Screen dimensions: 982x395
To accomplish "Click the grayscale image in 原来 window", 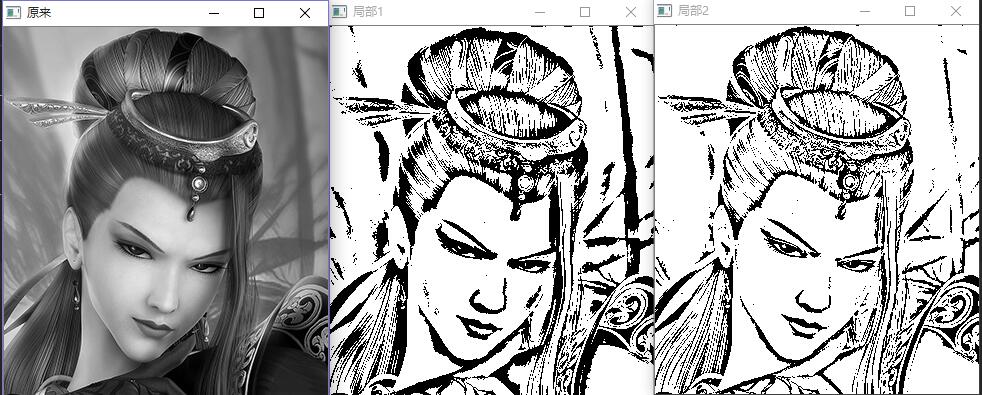I will pos(165,210).
